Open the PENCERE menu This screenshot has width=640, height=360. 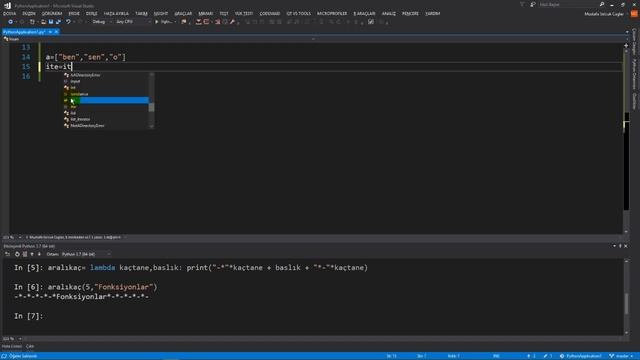pyautogui.click(x=410, y=13)
